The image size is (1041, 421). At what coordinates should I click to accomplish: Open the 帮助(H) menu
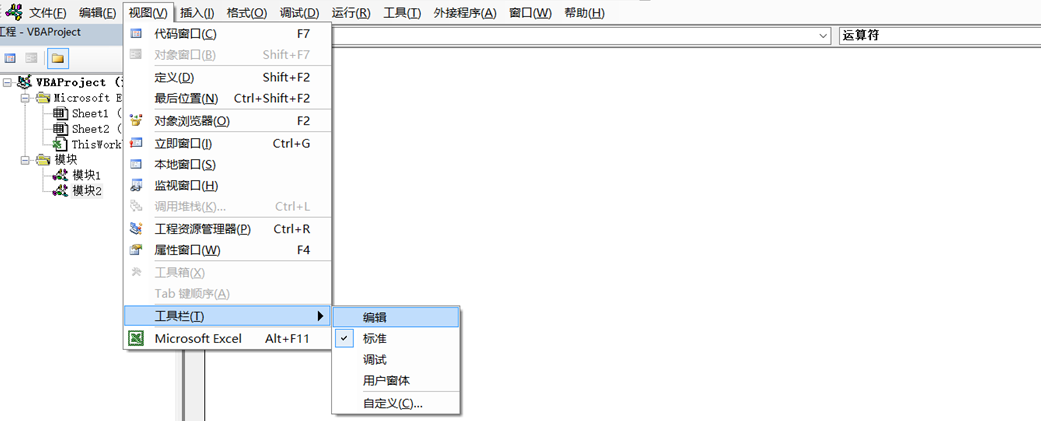point(584,13)
